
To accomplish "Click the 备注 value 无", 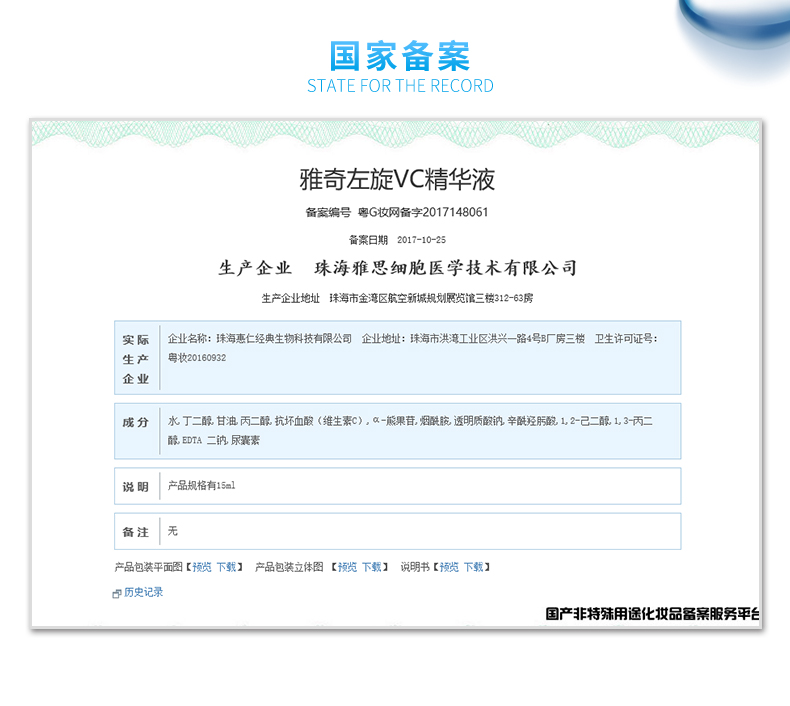I will coord(173,531).
